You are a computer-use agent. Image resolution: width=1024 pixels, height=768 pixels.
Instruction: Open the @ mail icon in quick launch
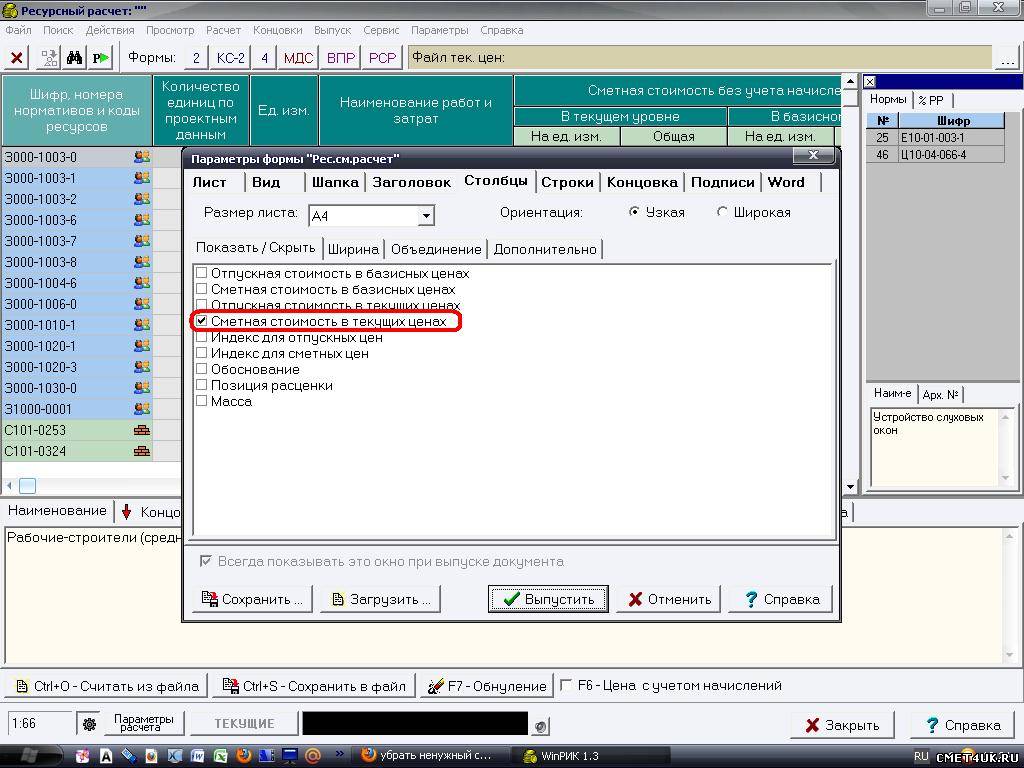click(x=313, y=756)
